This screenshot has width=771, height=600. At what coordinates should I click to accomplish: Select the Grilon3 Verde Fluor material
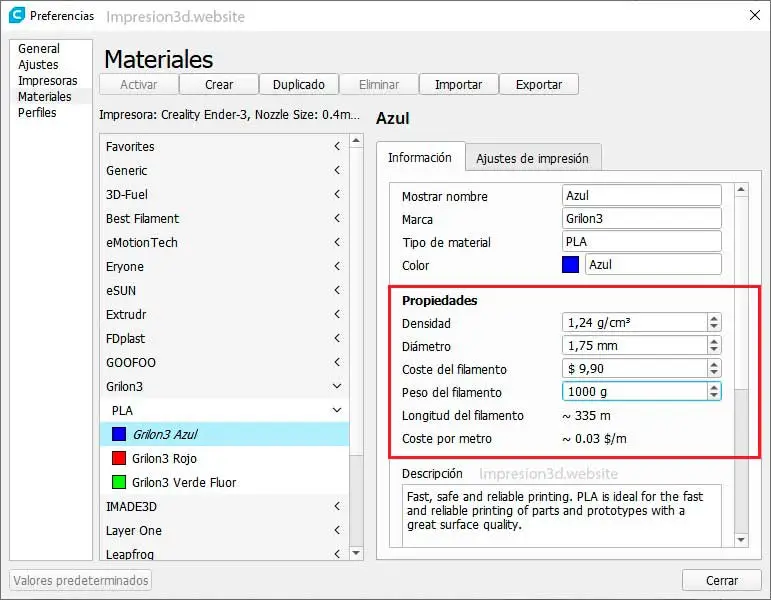224,482
